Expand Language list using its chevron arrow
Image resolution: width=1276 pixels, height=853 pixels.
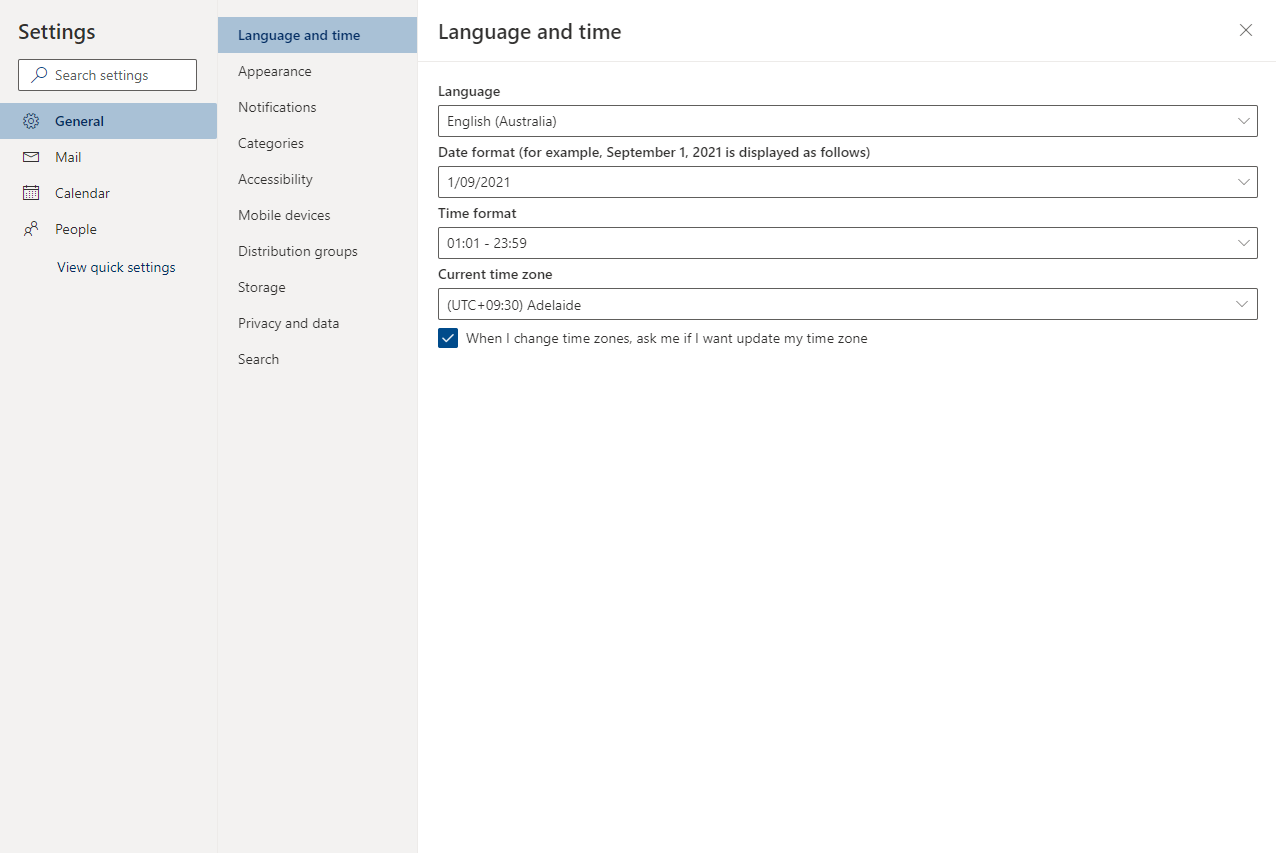(1244, 121)
